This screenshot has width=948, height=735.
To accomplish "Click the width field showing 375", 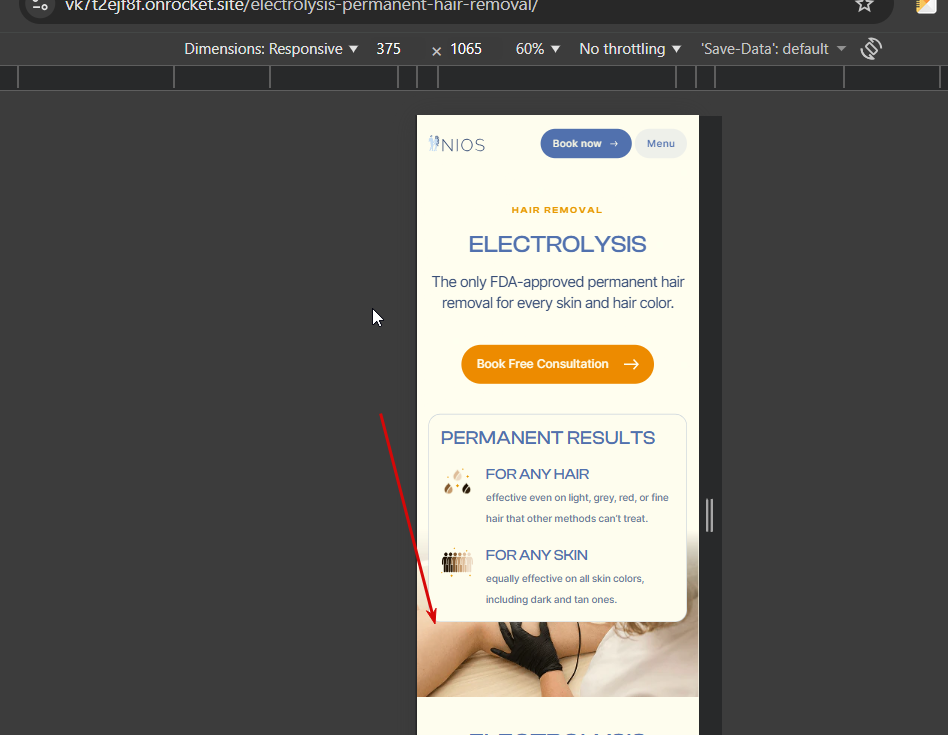I will coord(389,49).
